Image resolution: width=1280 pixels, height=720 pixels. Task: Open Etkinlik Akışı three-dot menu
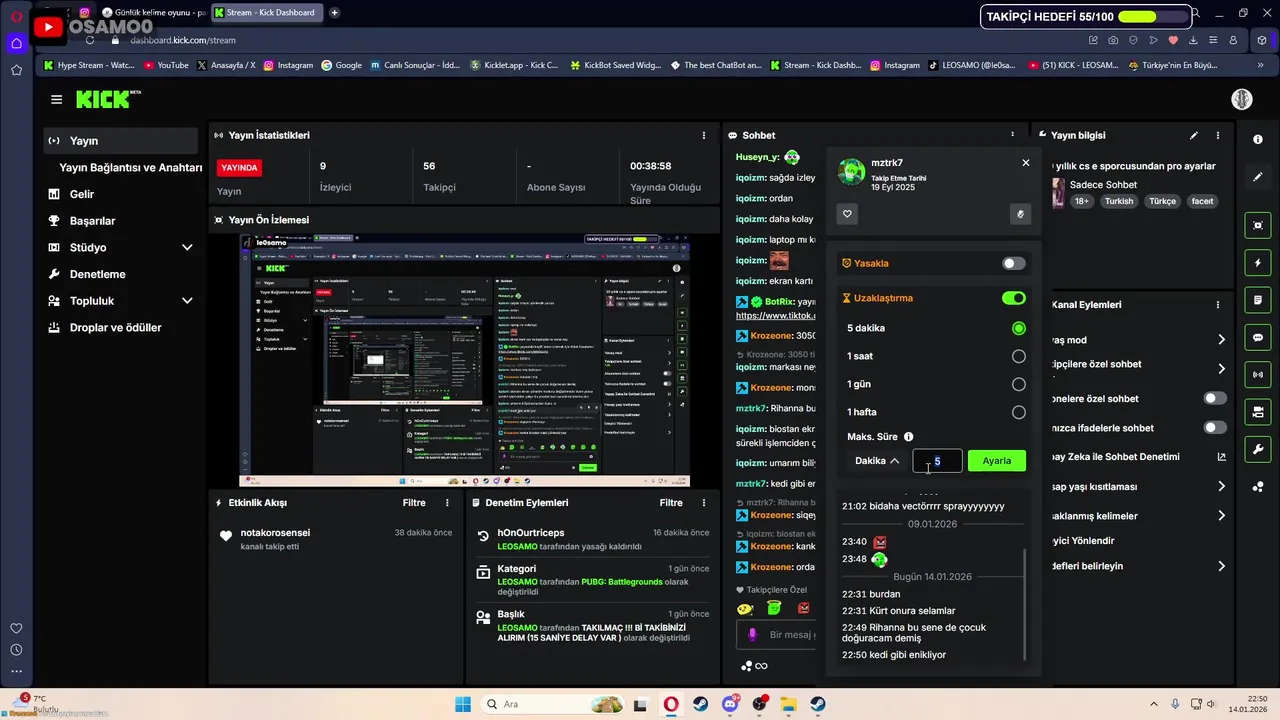(x=447, y=503)
